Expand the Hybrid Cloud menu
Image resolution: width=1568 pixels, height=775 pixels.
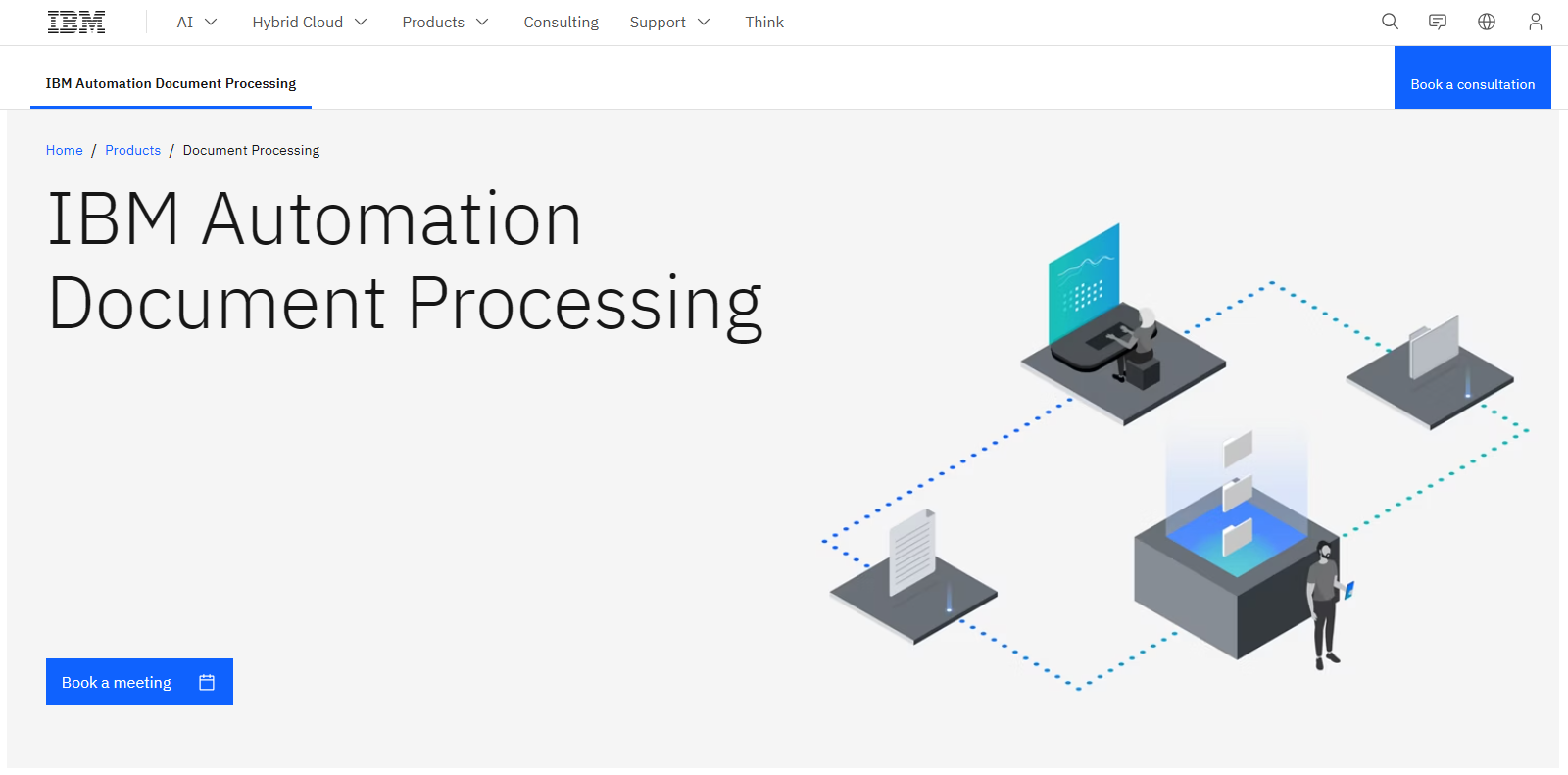(310, 22)
